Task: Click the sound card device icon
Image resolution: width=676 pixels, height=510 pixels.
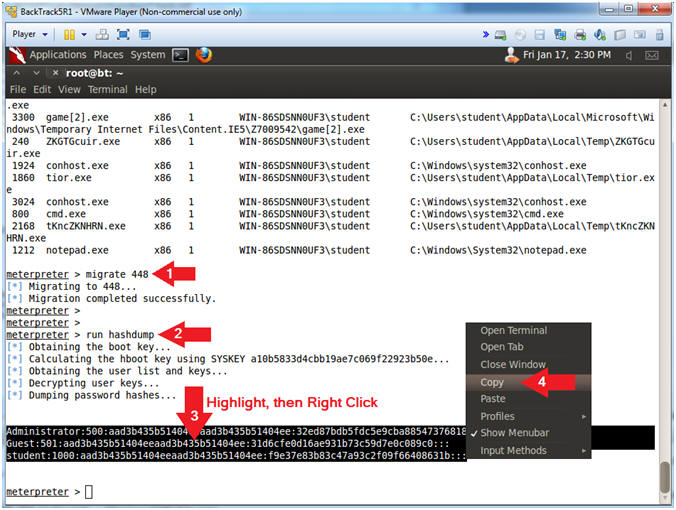Action: [x=600, y=35]
